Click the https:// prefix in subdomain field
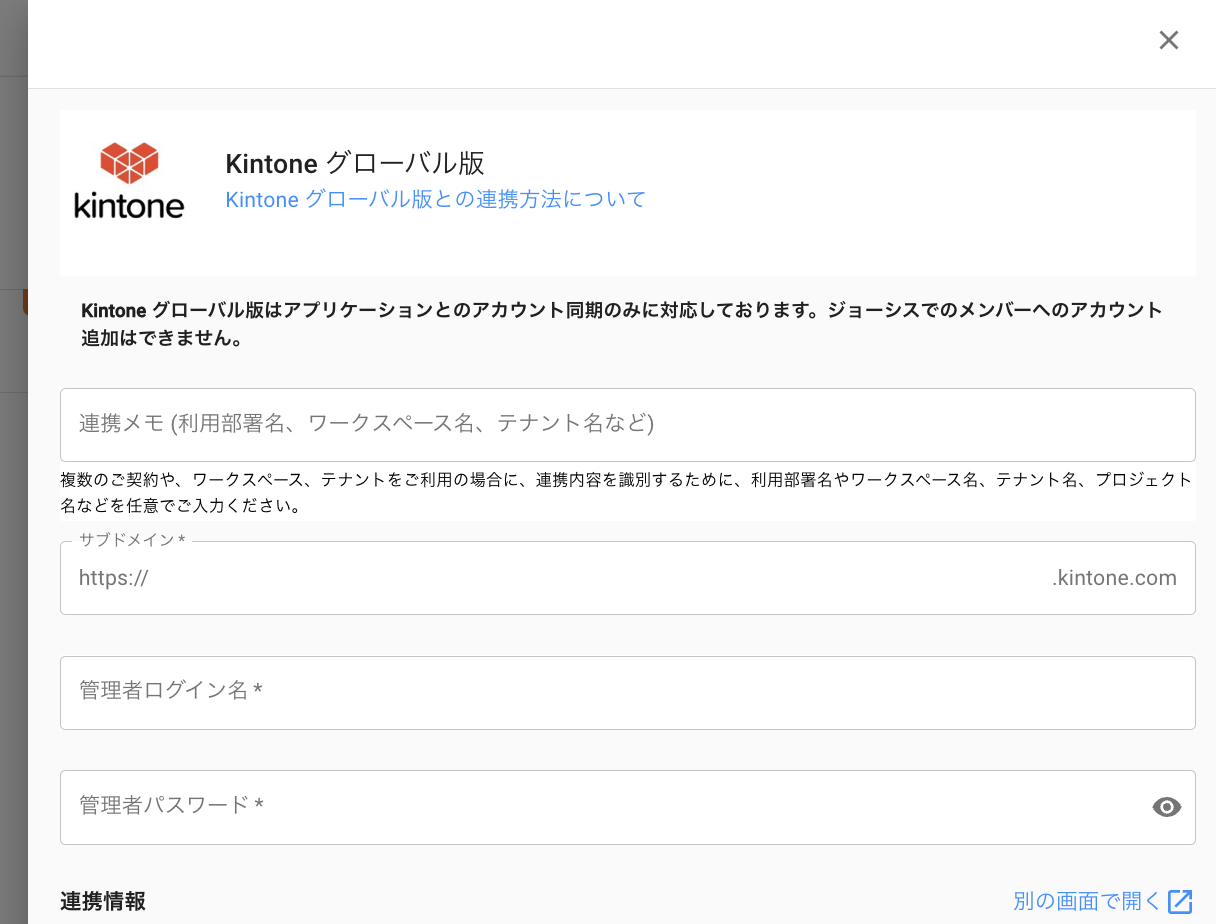Screen dimensions: 1216x924 tap(113, 578)
